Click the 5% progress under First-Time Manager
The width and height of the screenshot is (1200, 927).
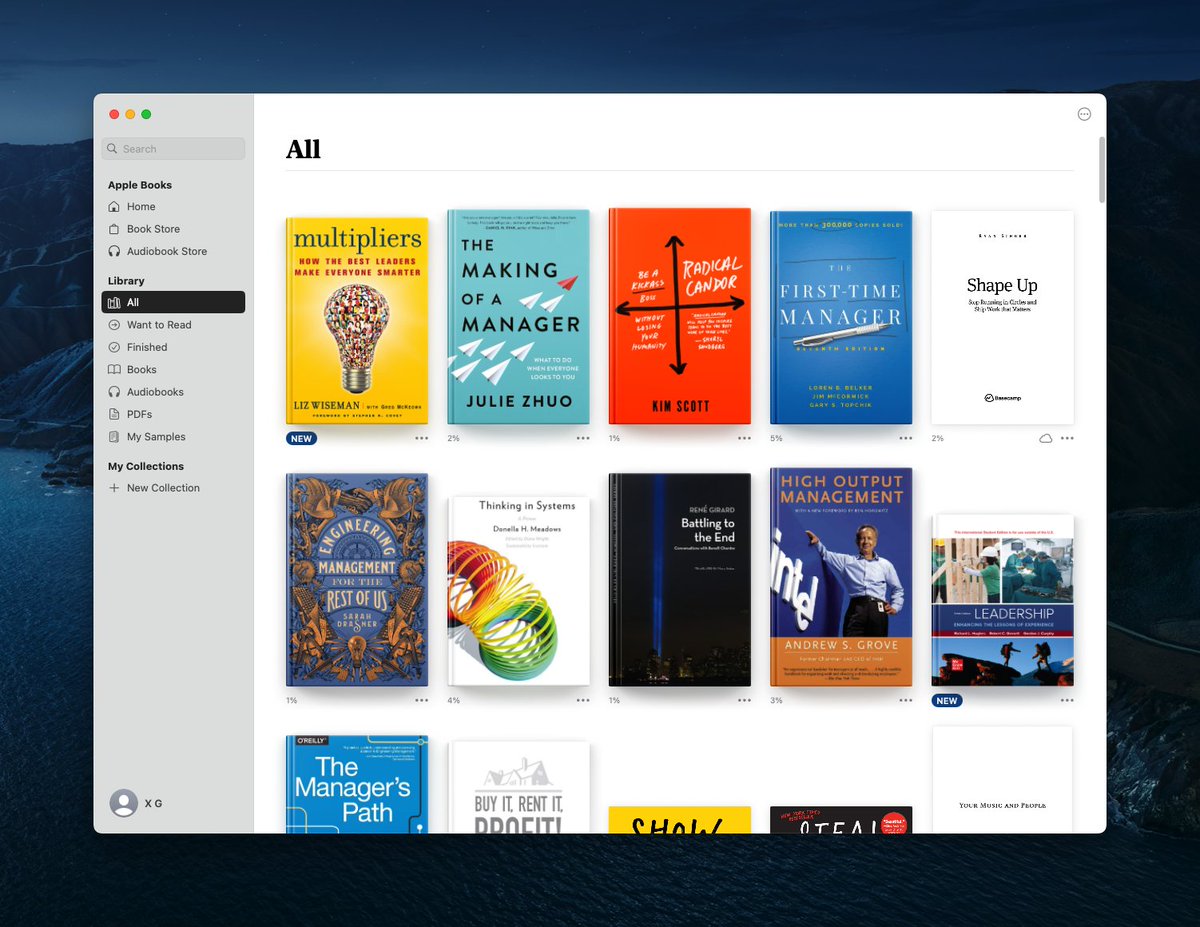point(776,438)
